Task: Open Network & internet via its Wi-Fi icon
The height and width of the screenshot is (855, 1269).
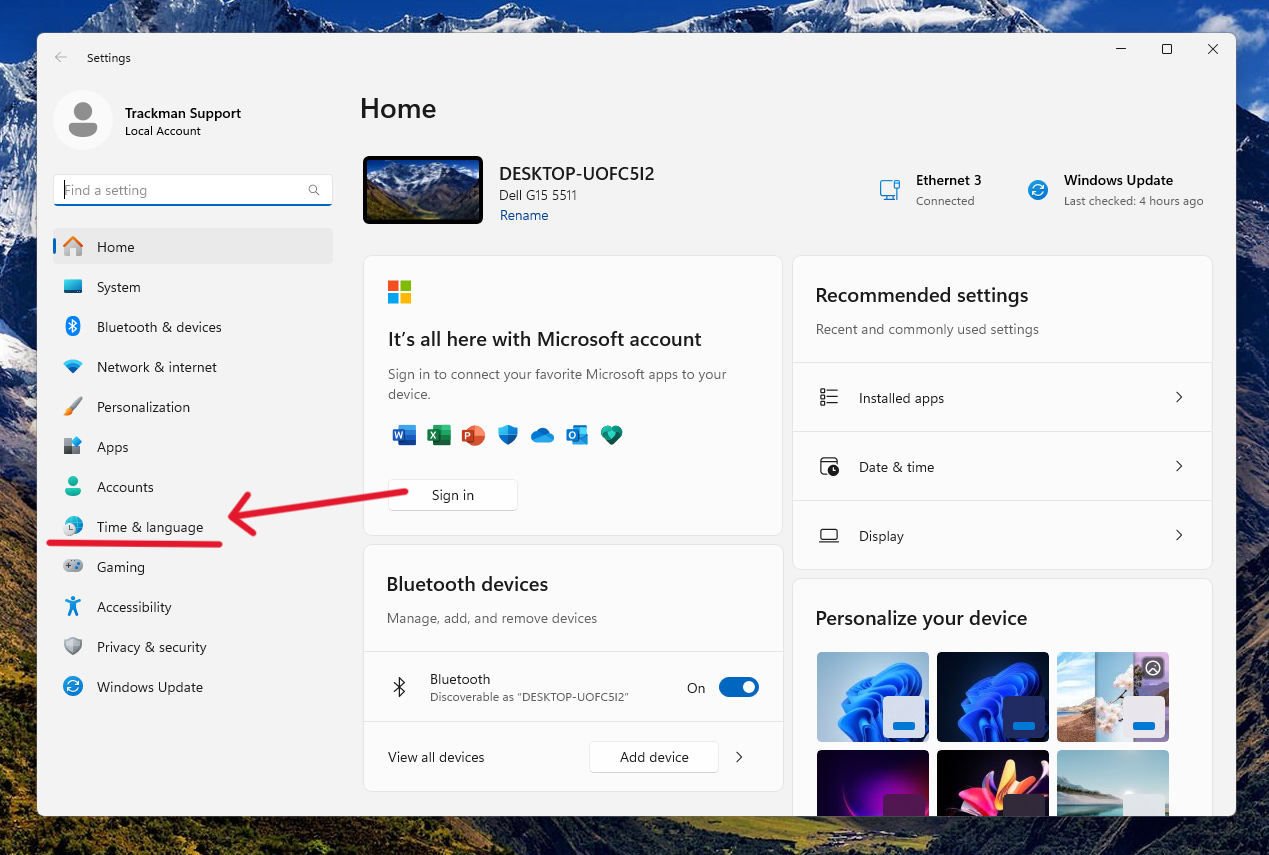Action: (x=73, y=367)
